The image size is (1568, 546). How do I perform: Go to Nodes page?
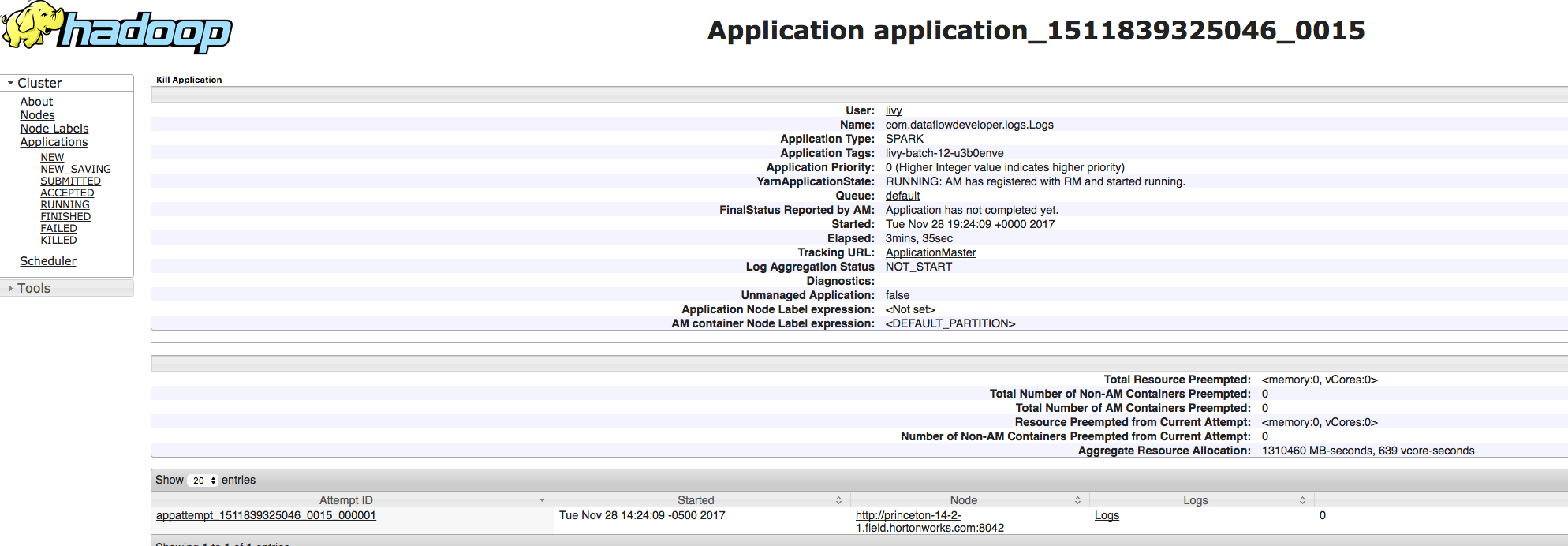(x=37, y=115)
